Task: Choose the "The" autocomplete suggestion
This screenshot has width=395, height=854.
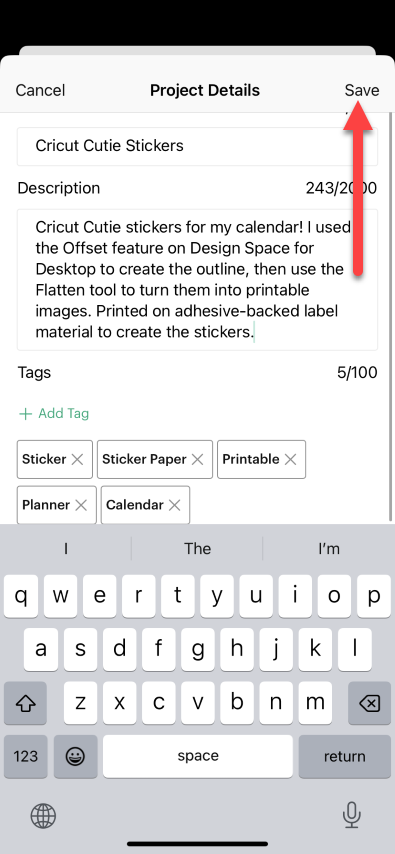Action: pyautogui.click(x=197, y=548)
